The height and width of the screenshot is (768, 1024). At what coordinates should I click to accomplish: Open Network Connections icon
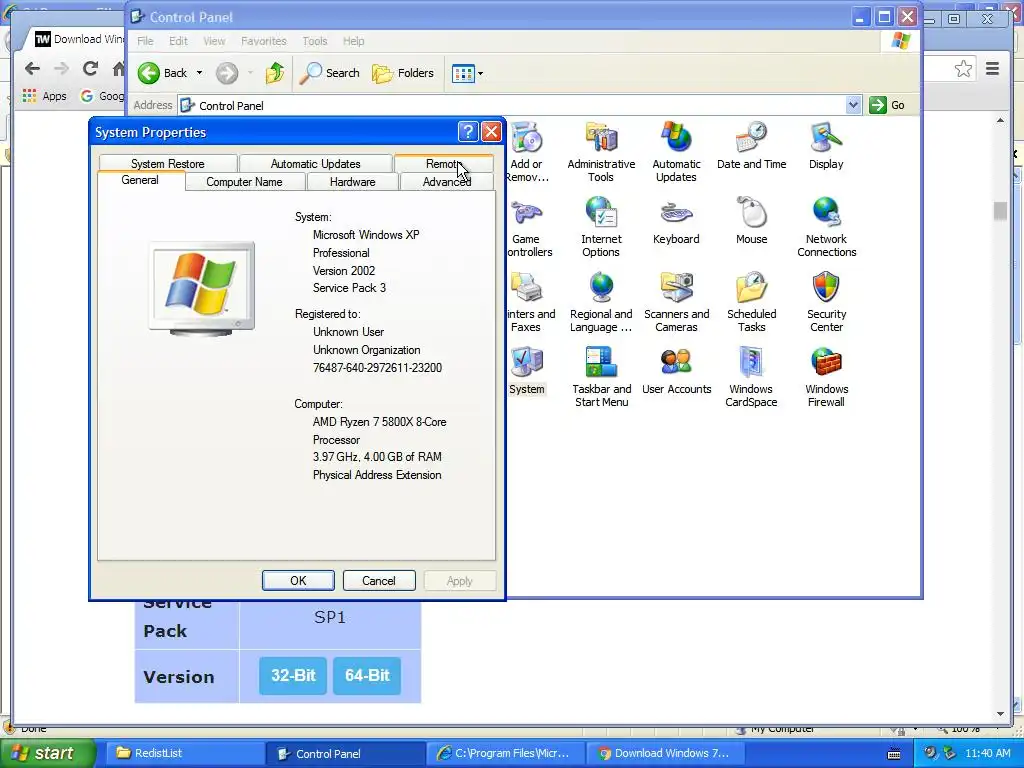coord(826,227)
